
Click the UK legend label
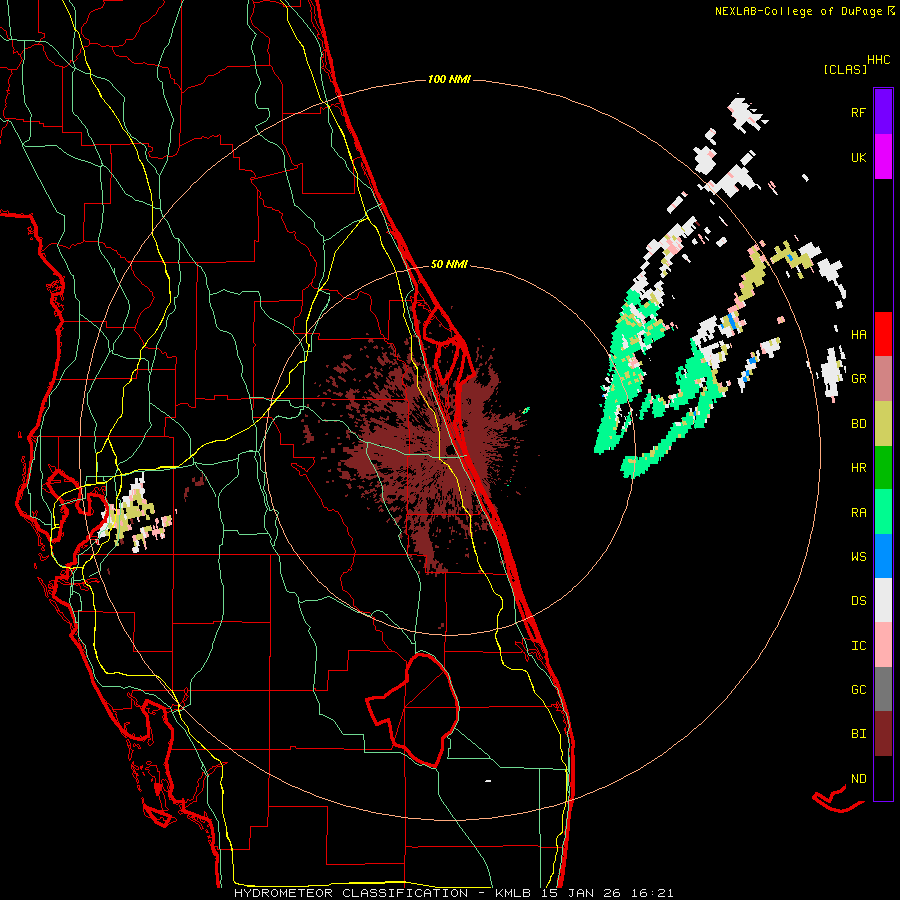coord(858,157)
